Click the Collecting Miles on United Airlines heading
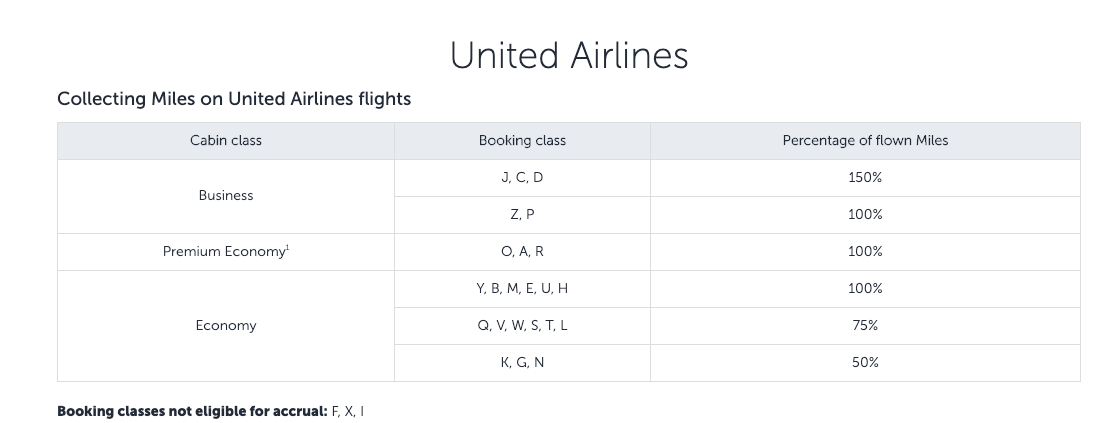 [x=234, y=99]
